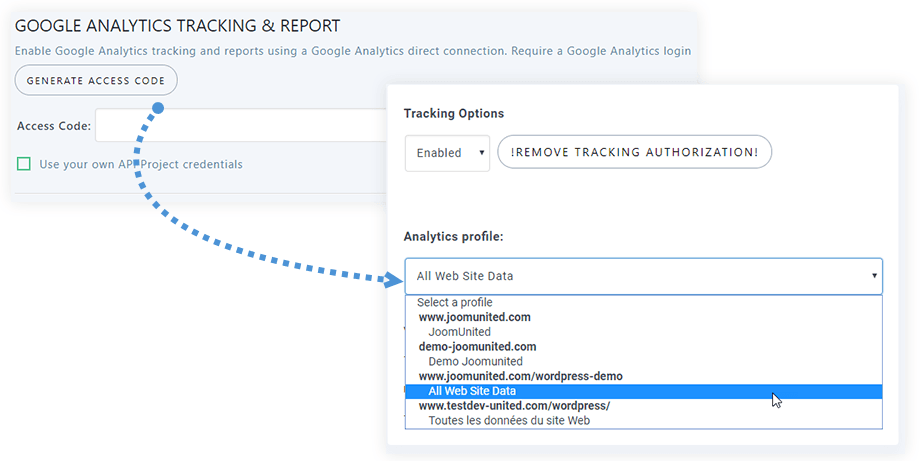Open the Analytics profile combo box
Image resolution: width=920 pixels, height=461 pixels.
point(644,276)
